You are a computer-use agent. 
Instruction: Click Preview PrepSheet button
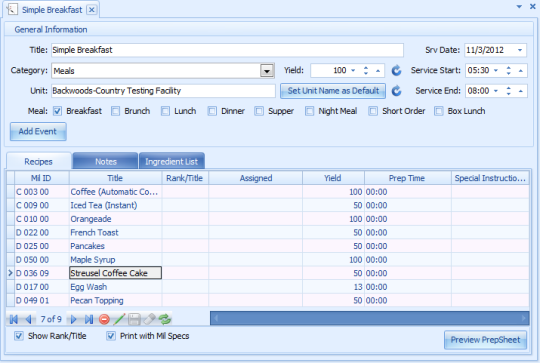[485, 340]
